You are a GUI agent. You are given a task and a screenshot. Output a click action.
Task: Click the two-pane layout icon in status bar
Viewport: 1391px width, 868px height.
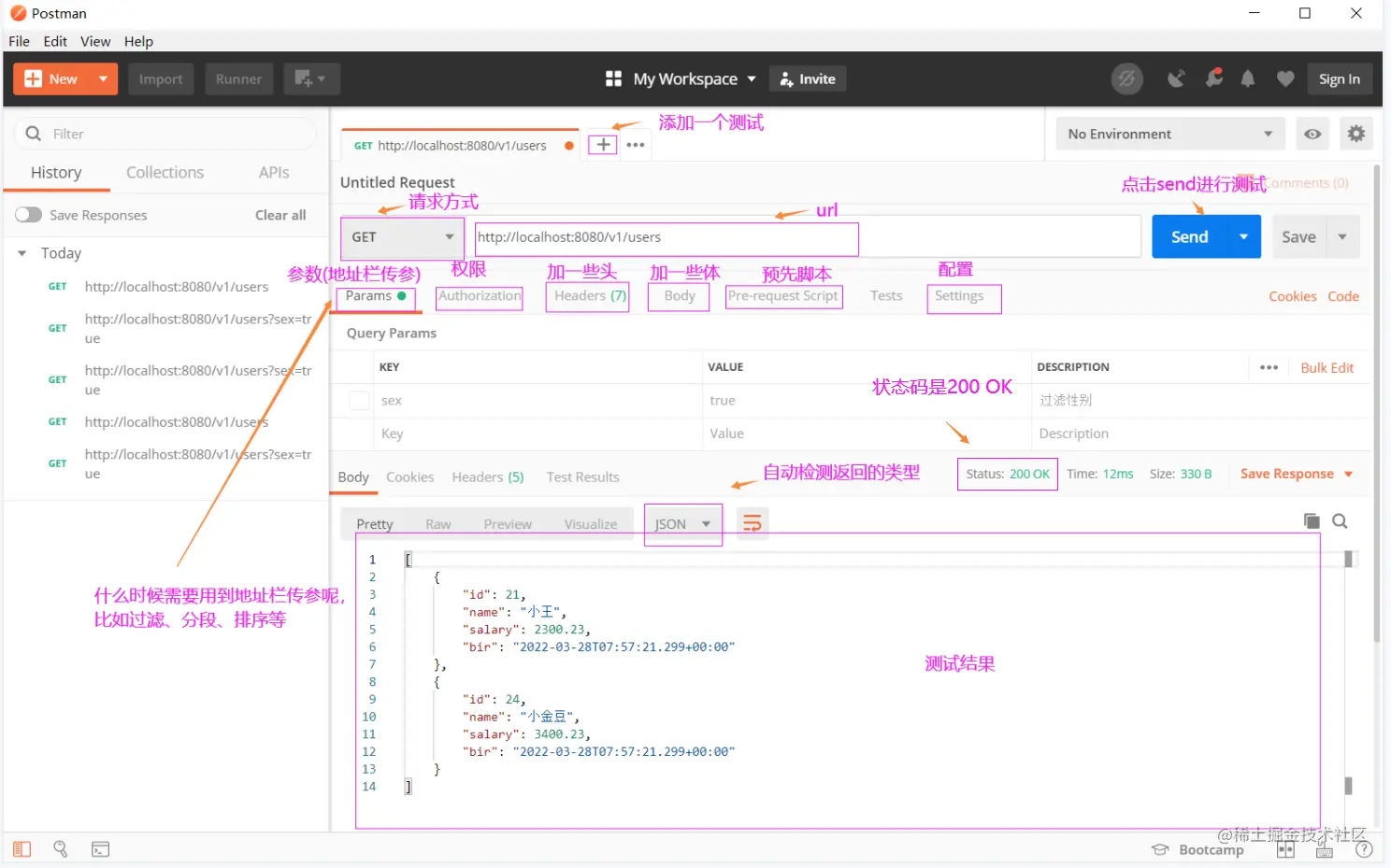1286,849
